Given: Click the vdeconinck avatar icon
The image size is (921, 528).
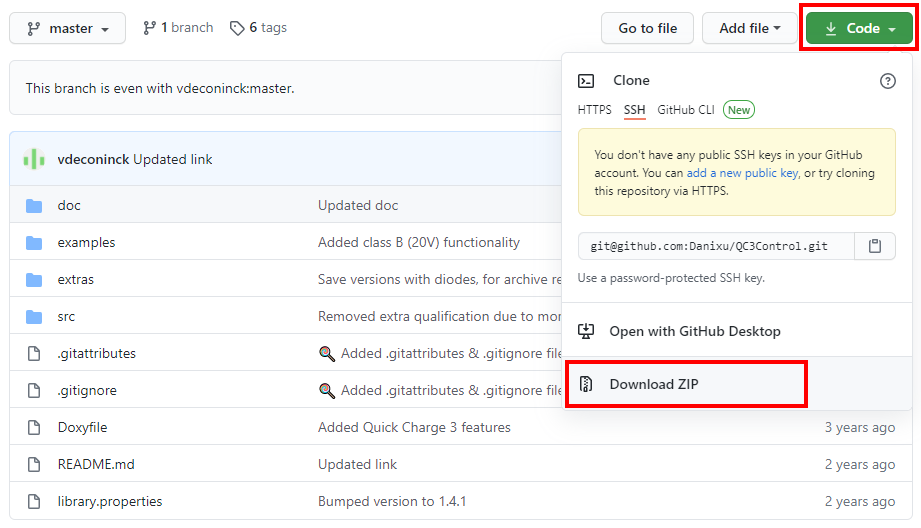Looking at the screenshot, I should pyautogui.click(x=34, y=159).
